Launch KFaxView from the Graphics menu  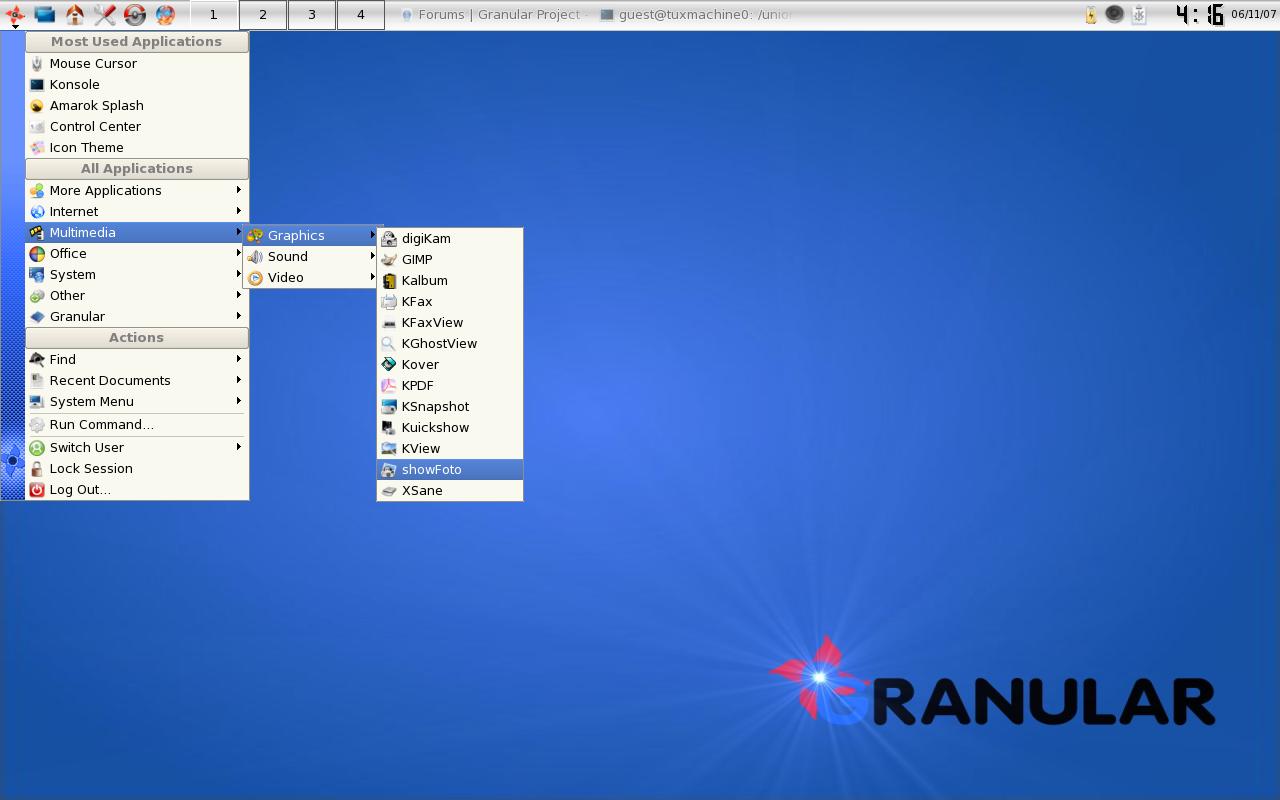[450, 322]
